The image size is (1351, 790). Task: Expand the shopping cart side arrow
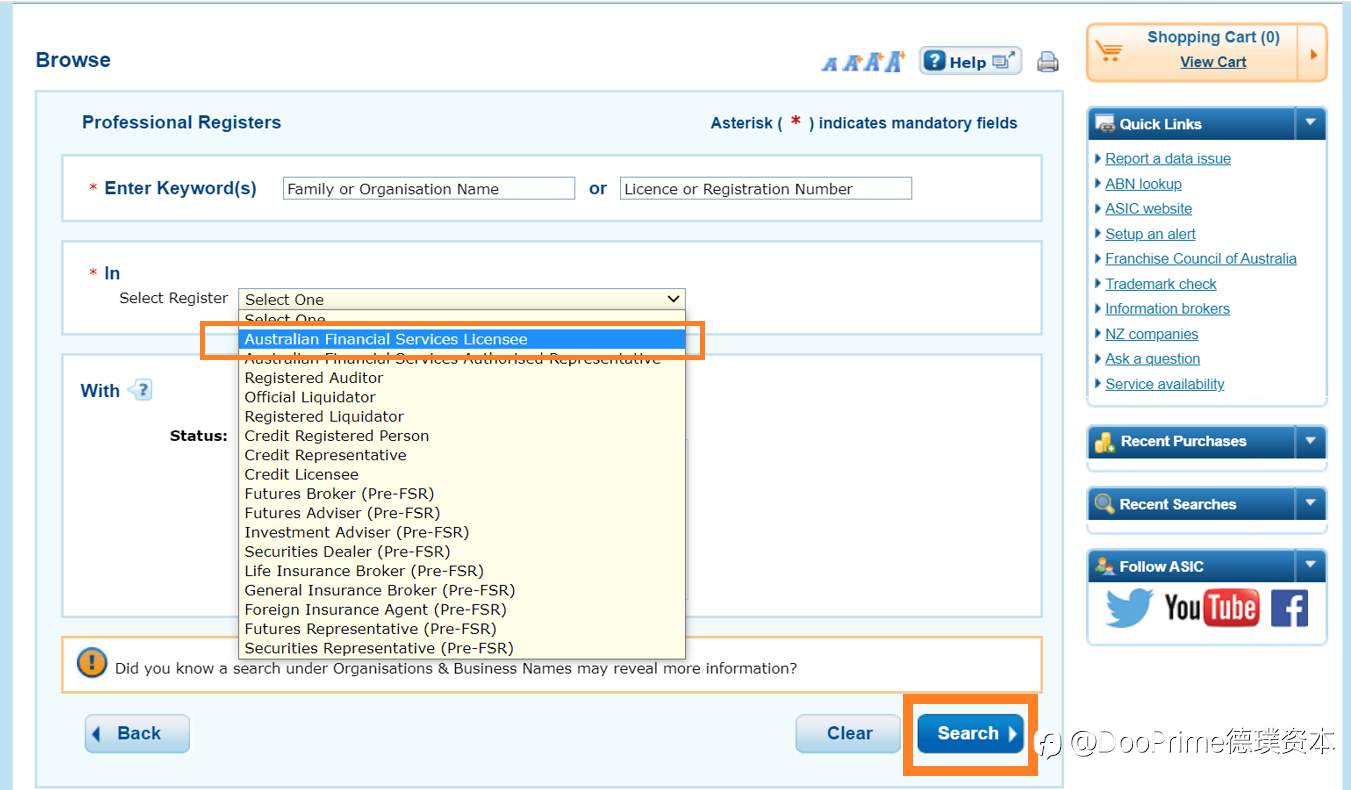[x=1313, y=52]
